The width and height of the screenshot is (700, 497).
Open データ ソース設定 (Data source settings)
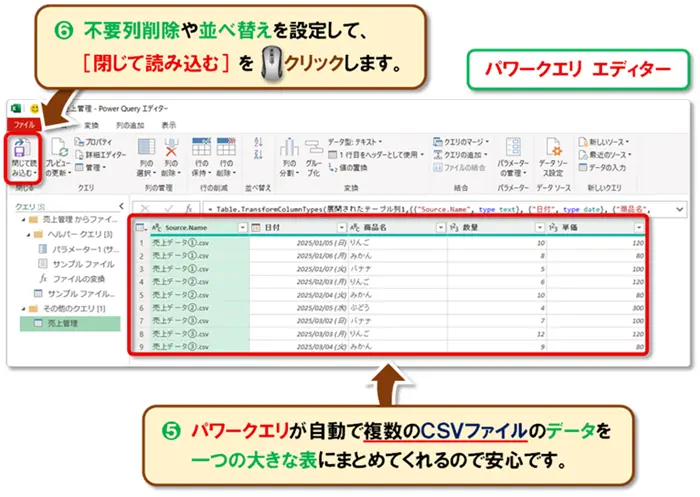pyautogui.click(x=553, y=158)
